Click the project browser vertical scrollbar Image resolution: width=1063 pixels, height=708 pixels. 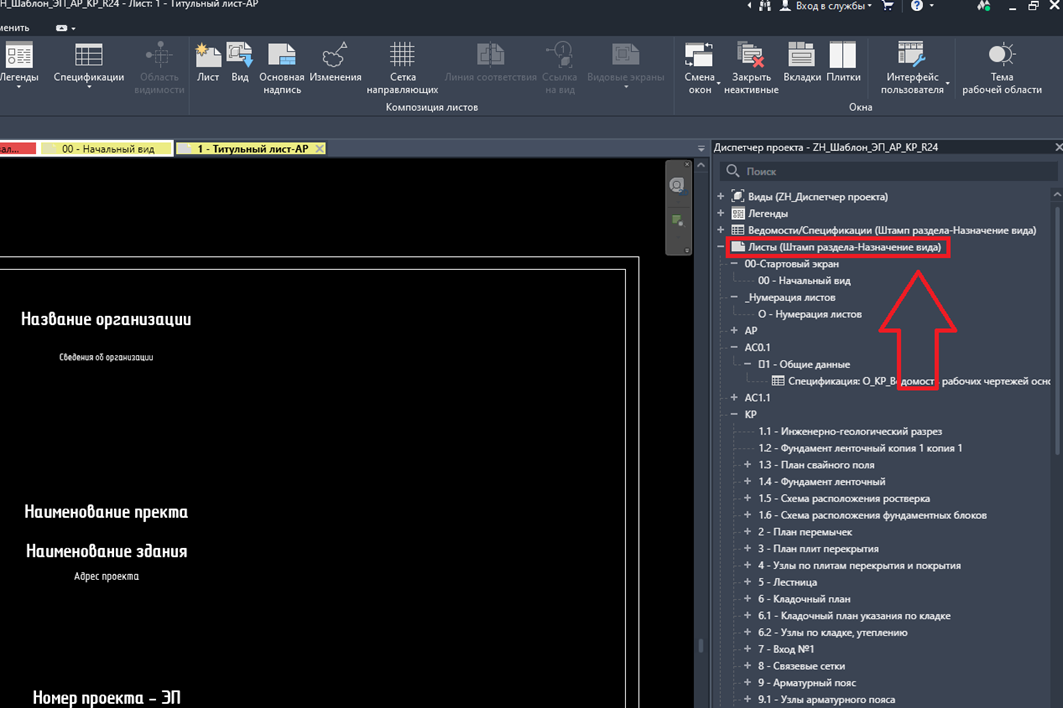point(1057,330)
